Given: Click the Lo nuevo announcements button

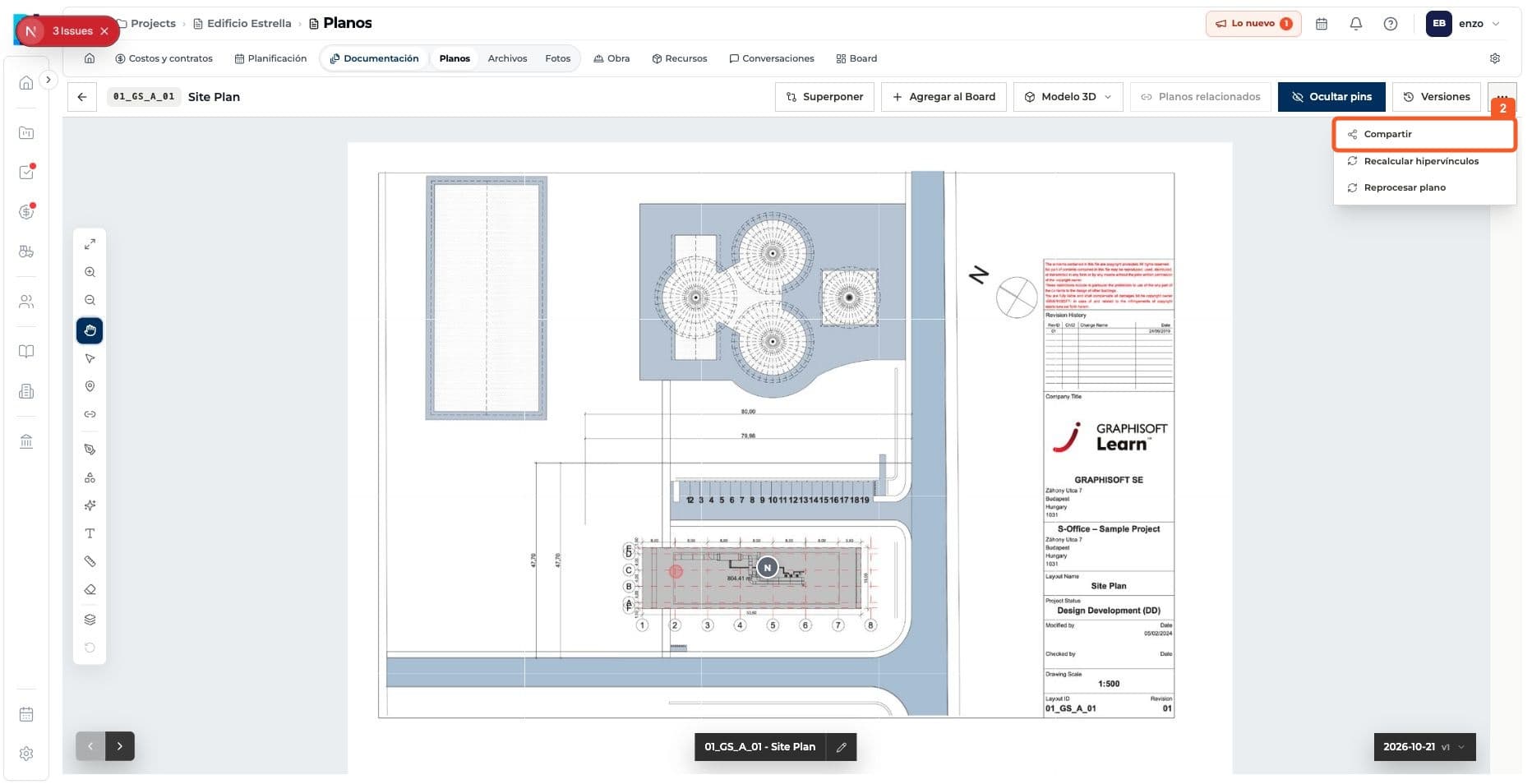Looking at the screenshot, I should 1253,24.
